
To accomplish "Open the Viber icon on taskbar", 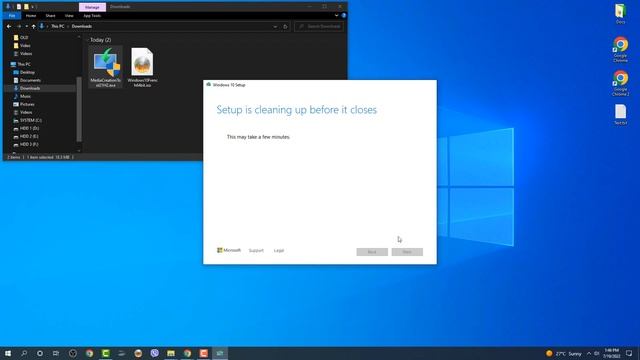I will click(155, 353).
